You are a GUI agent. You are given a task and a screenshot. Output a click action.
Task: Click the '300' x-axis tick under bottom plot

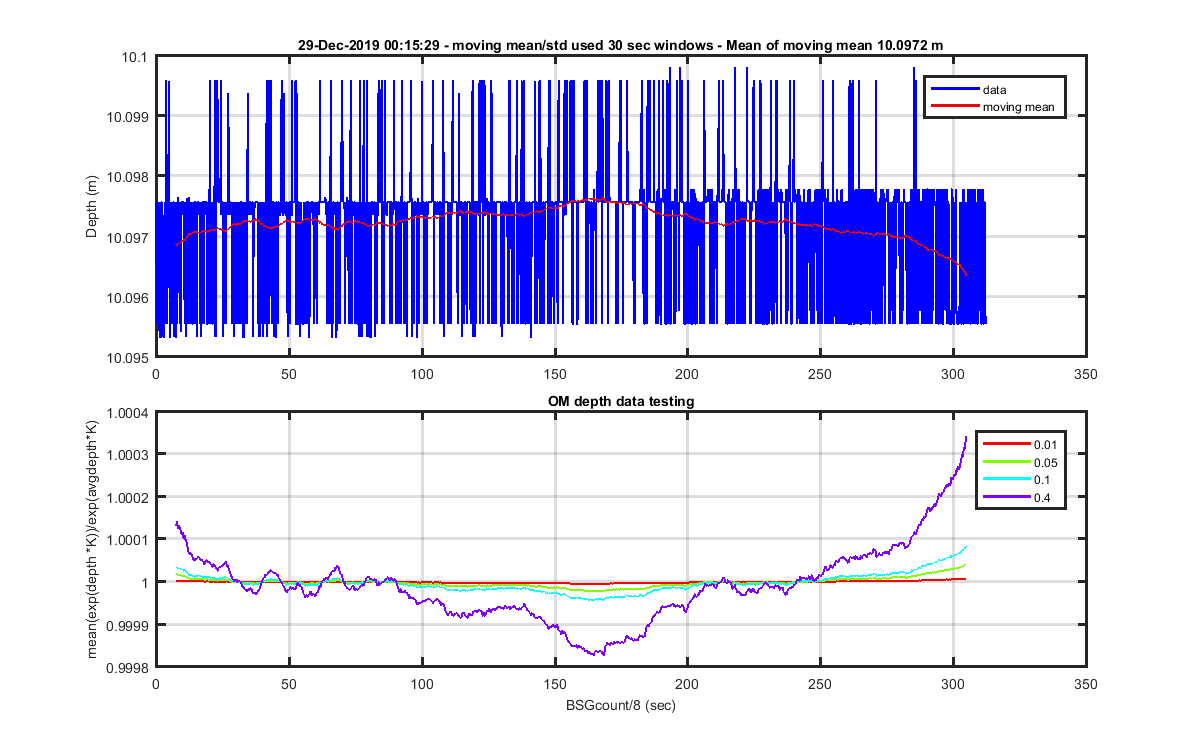pyautogui.click(x=953, y=684)
